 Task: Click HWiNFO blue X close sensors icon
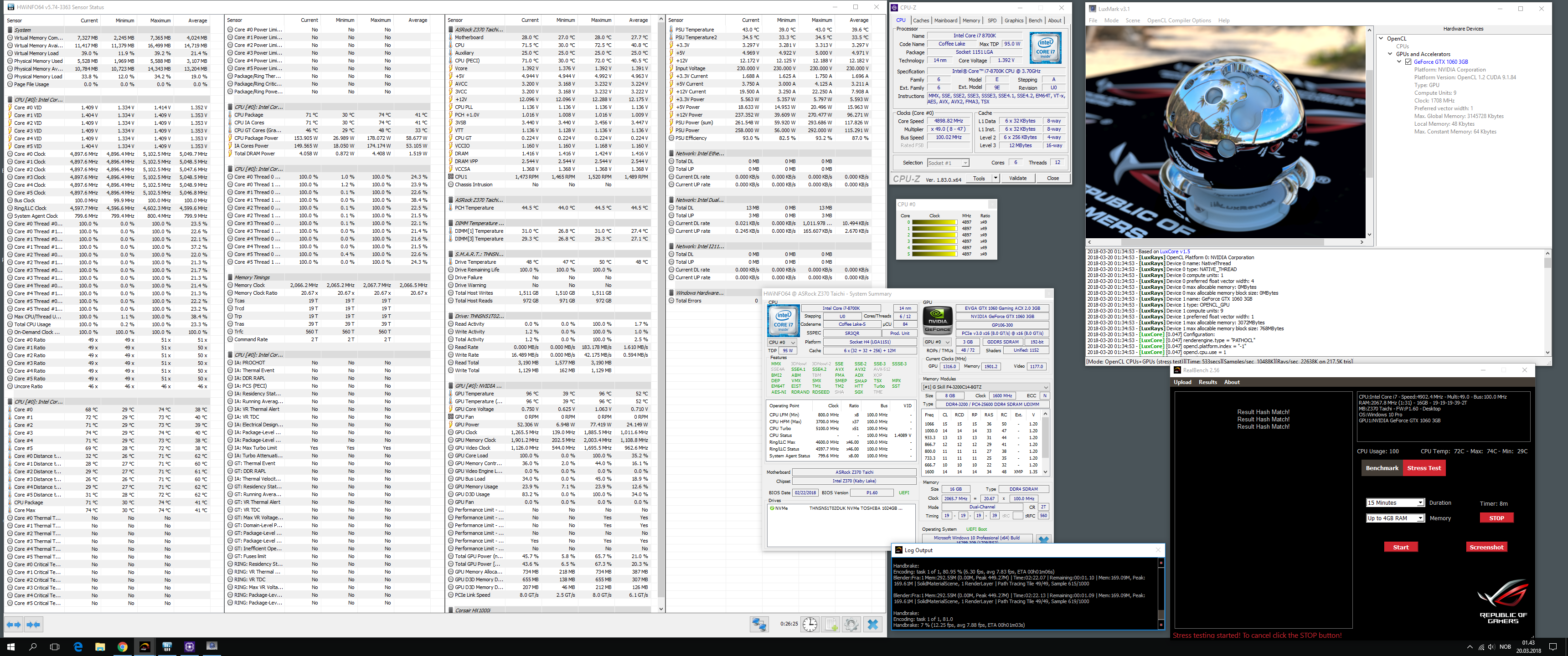click(x=873, y=625)
